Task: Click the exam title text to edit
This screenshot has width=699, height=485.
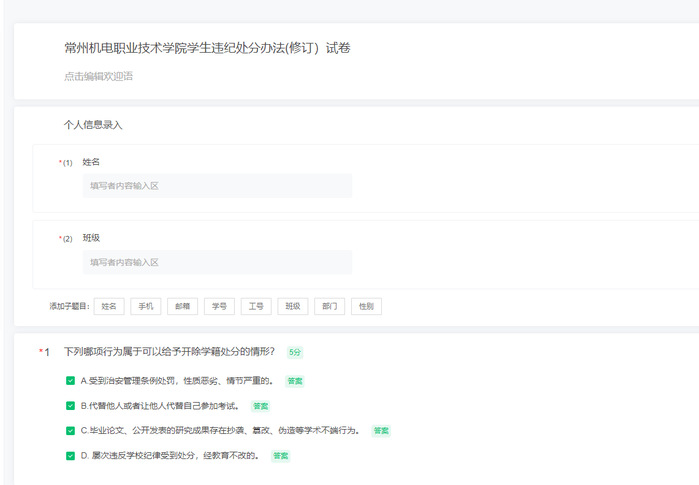Action: [x=206, y=48]
